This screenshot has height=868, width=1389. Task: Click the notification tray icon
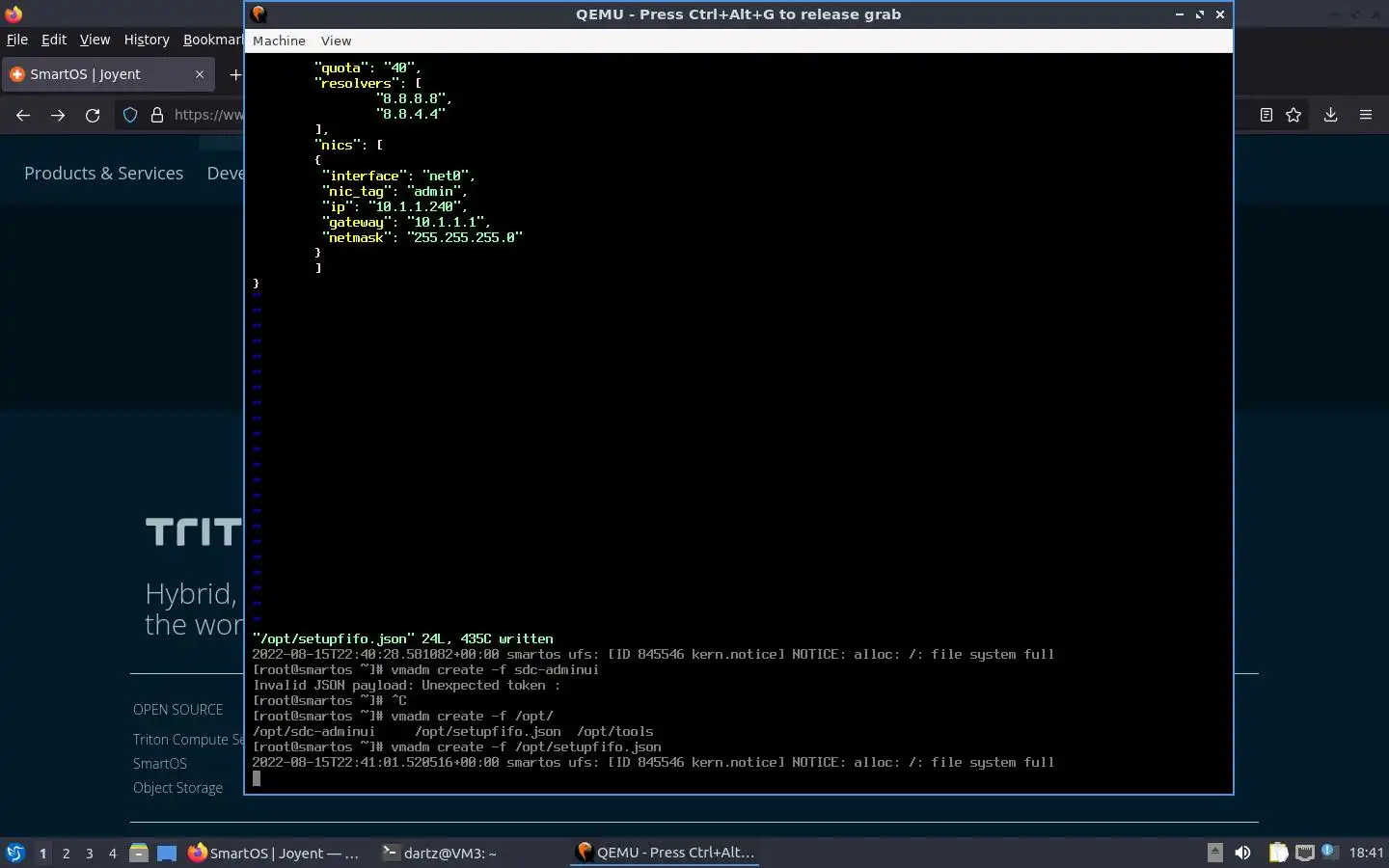coord(1328,851)
